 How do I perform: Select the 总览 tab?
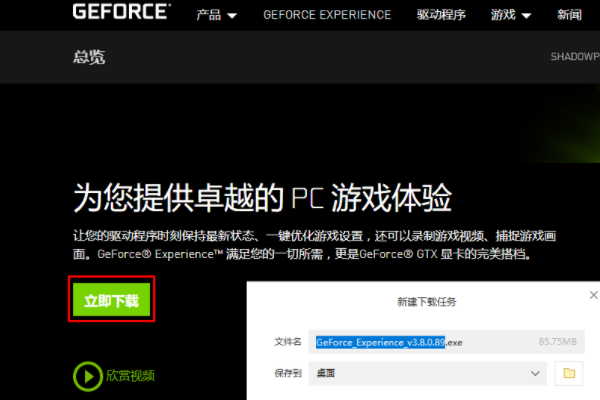[x=89, y=57]
